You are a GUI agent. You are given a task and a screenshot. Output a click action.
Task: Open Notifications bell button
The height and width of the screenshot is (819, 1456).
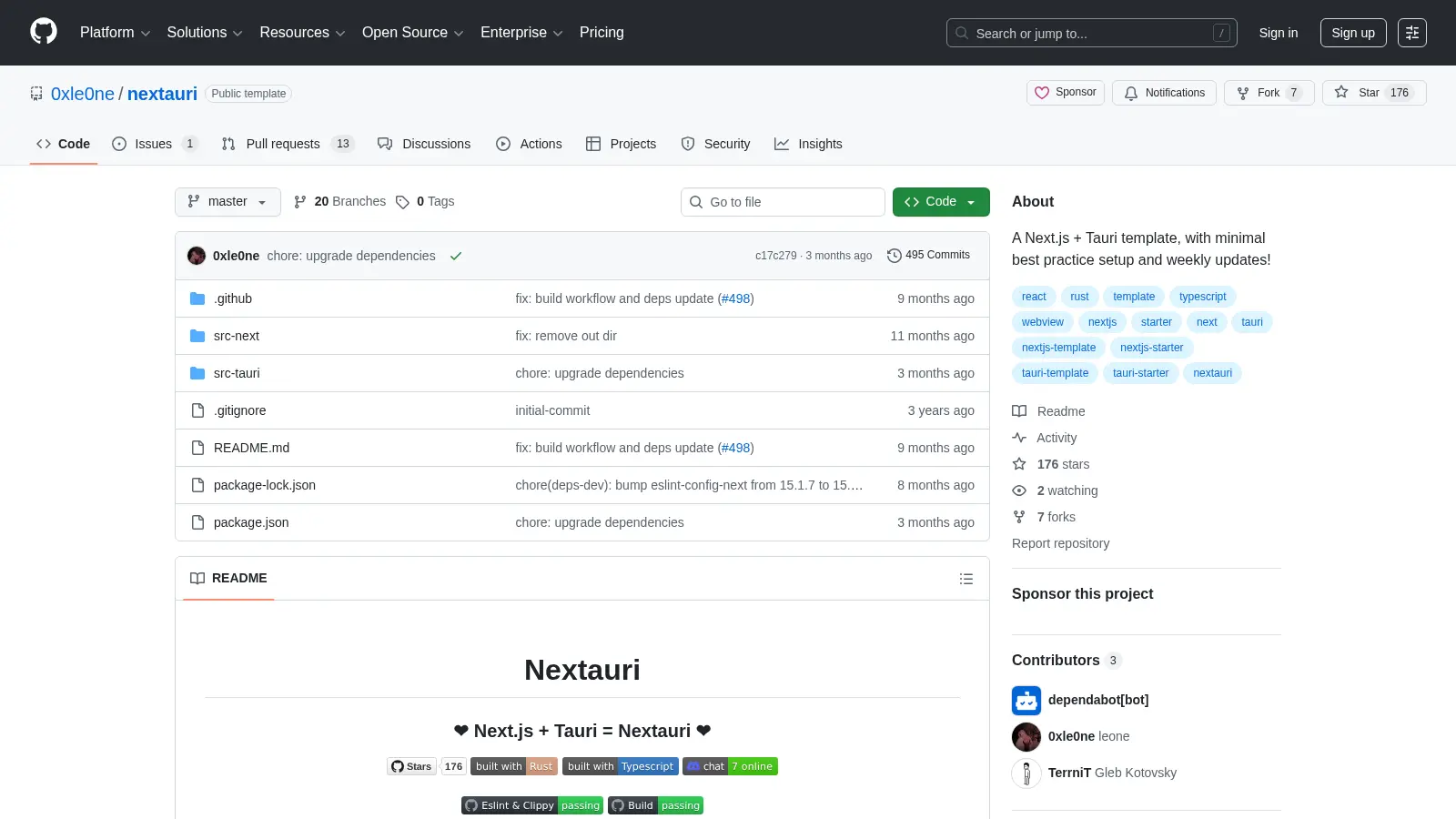(x=1164, y=93)
